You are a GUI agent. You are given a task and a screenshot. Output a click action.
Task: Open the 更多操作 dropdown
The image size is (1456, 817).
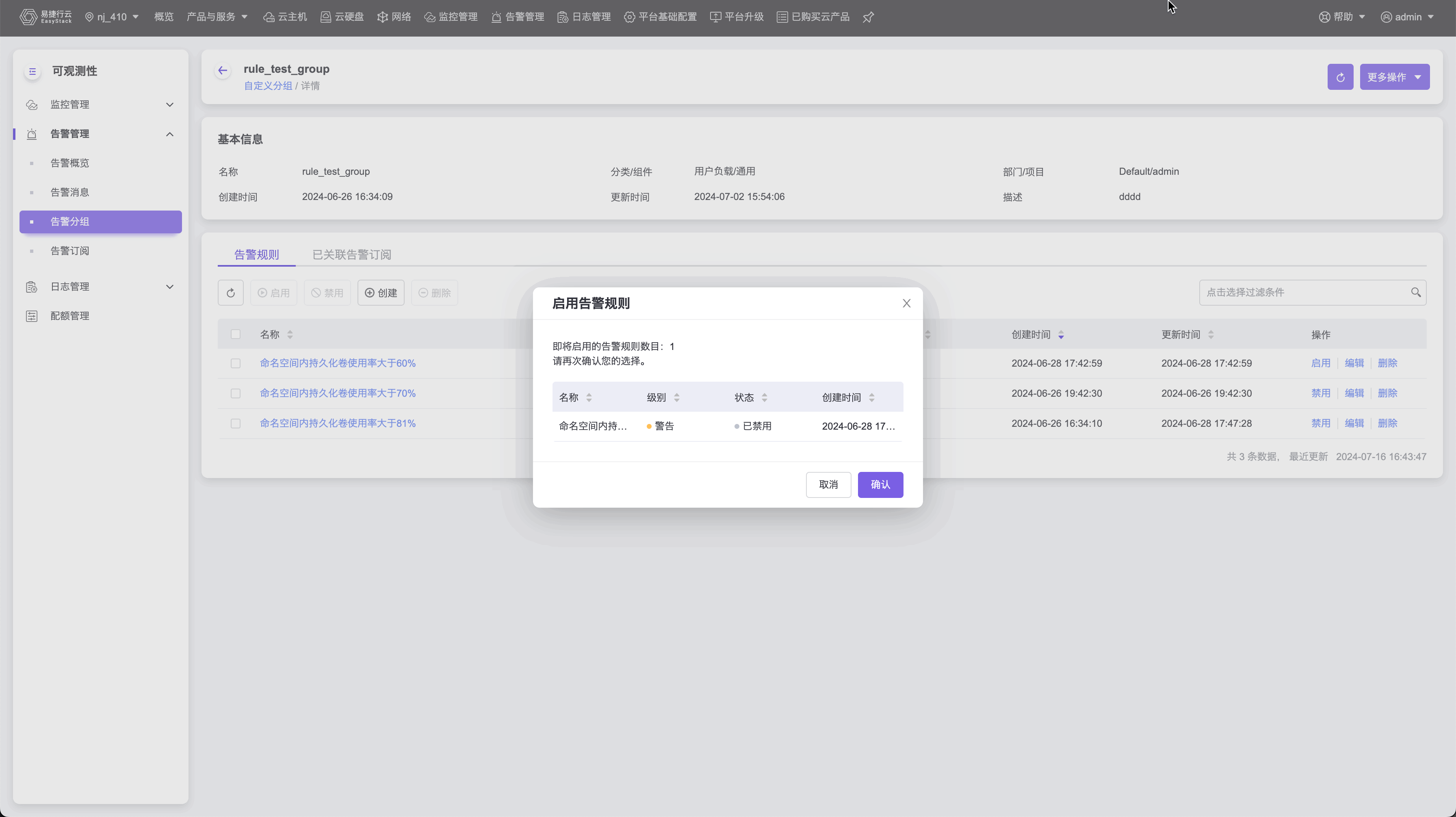pos(1394,77)
